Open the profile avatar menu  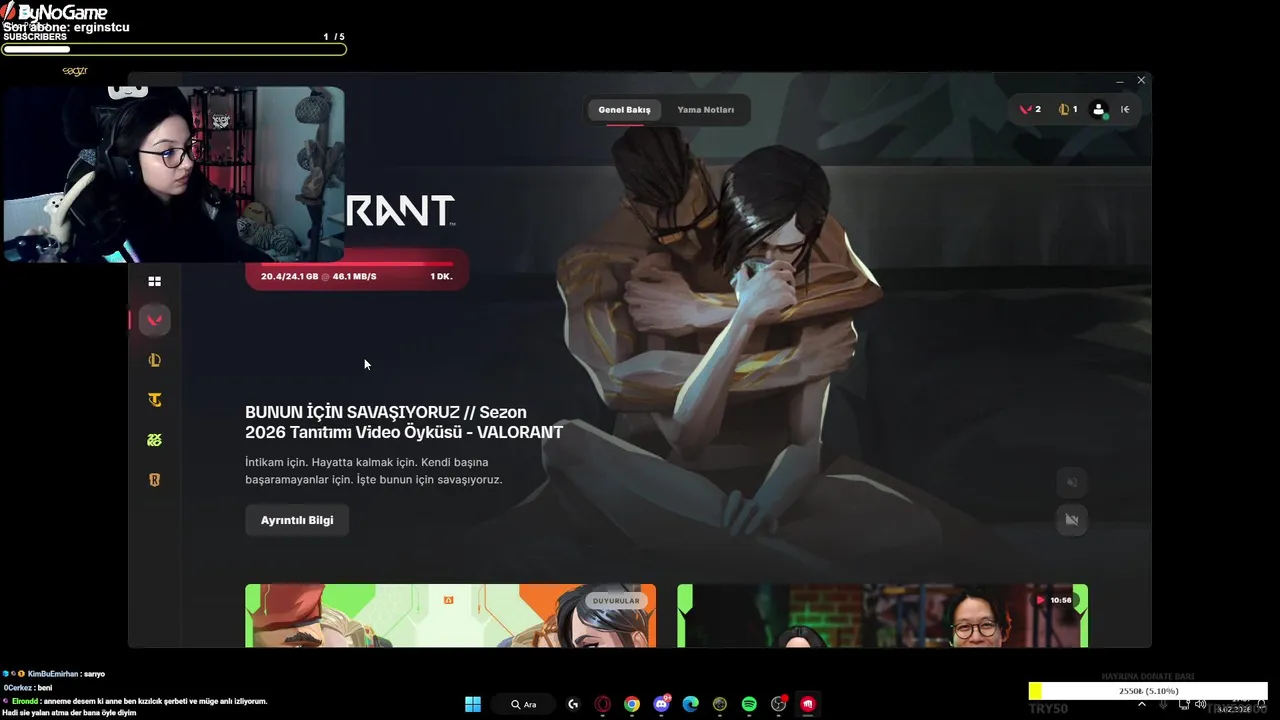click(1099, 110)
